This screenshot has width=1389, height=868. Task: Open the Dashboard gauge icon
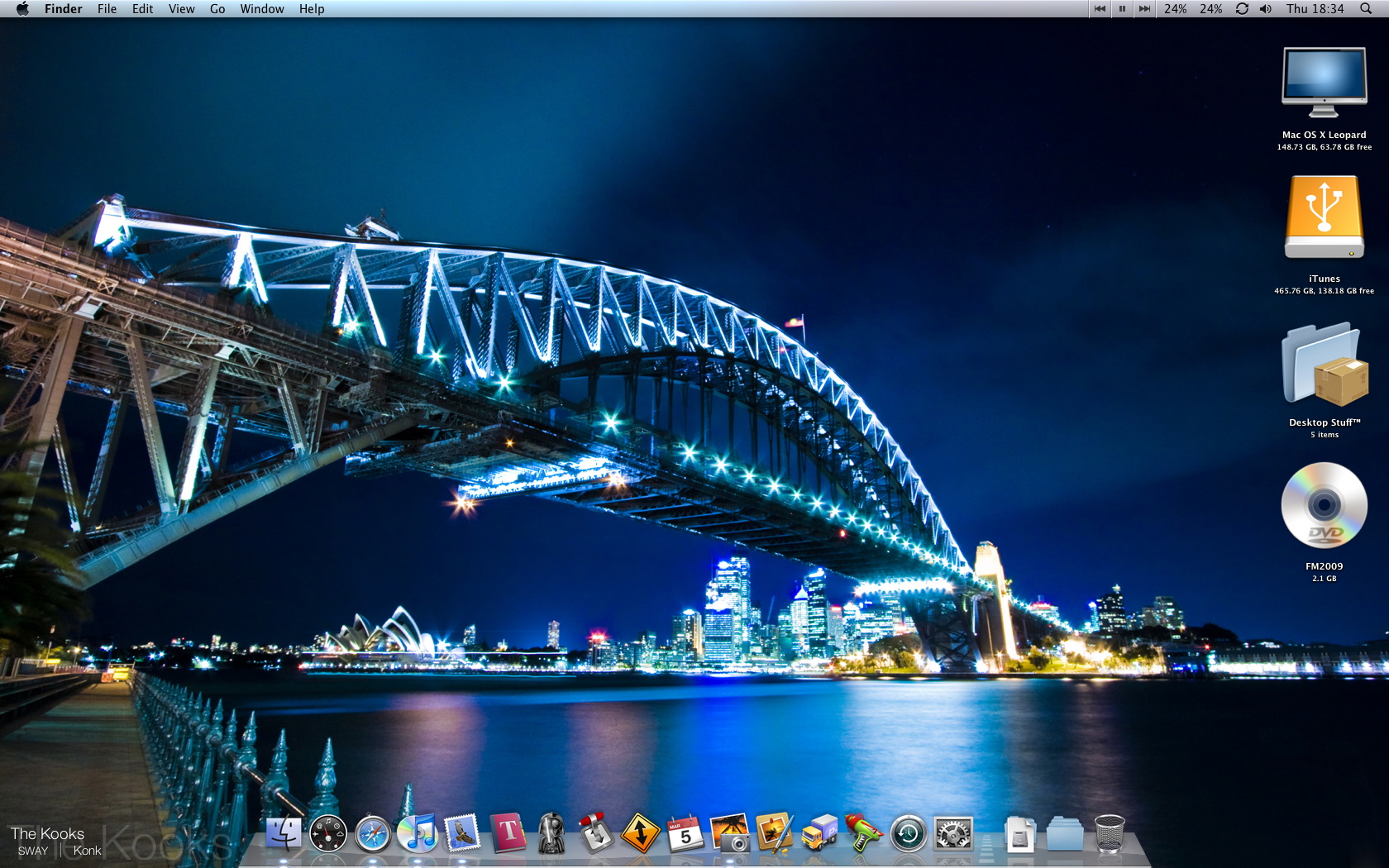coord(328,833)
